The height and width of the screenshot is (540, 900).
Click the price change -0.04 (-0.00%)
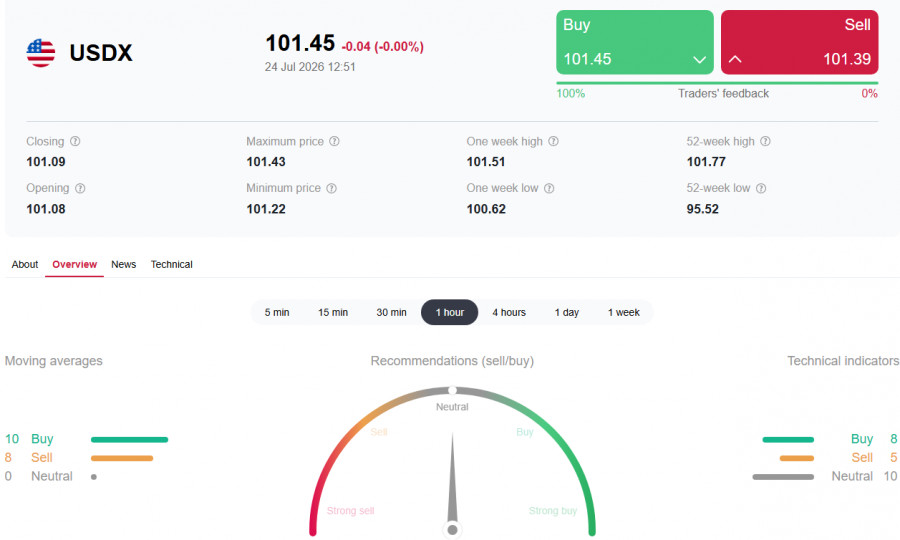pyautogui.click(x=382, y=46)
